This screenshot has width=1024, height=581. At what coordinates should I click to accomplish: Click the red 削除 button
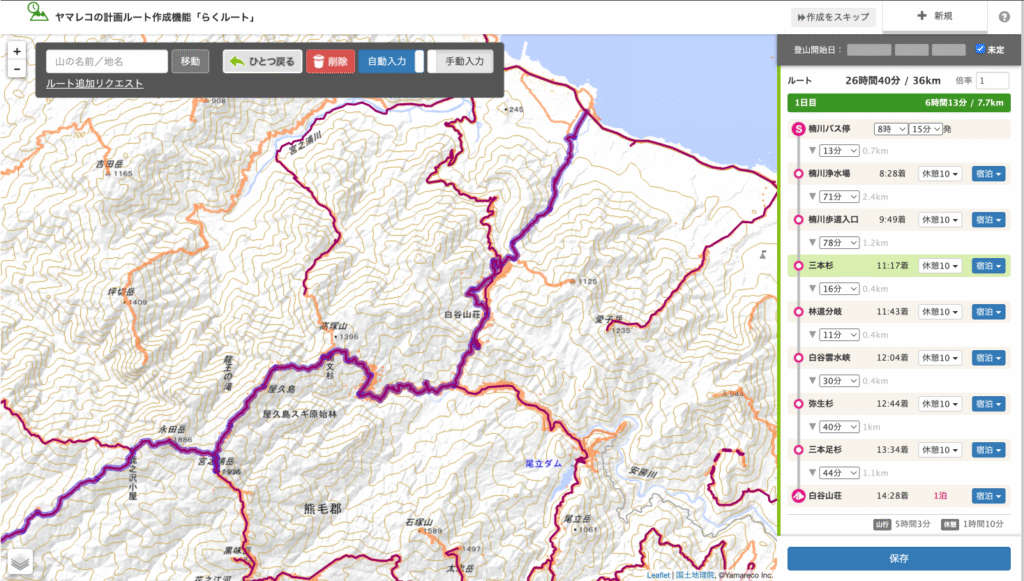(330, 61)
